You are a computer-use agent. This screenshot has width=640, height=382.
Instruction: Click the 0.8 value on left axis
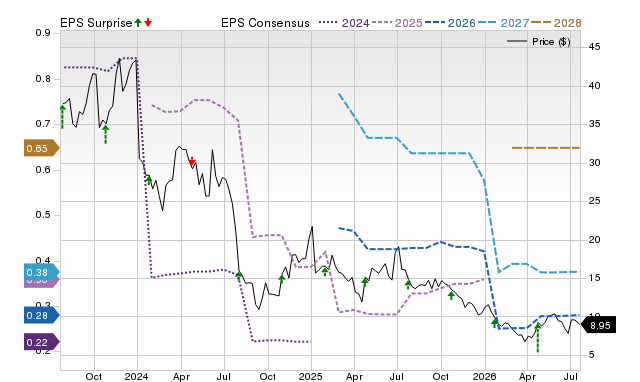(x=43, y=79)
